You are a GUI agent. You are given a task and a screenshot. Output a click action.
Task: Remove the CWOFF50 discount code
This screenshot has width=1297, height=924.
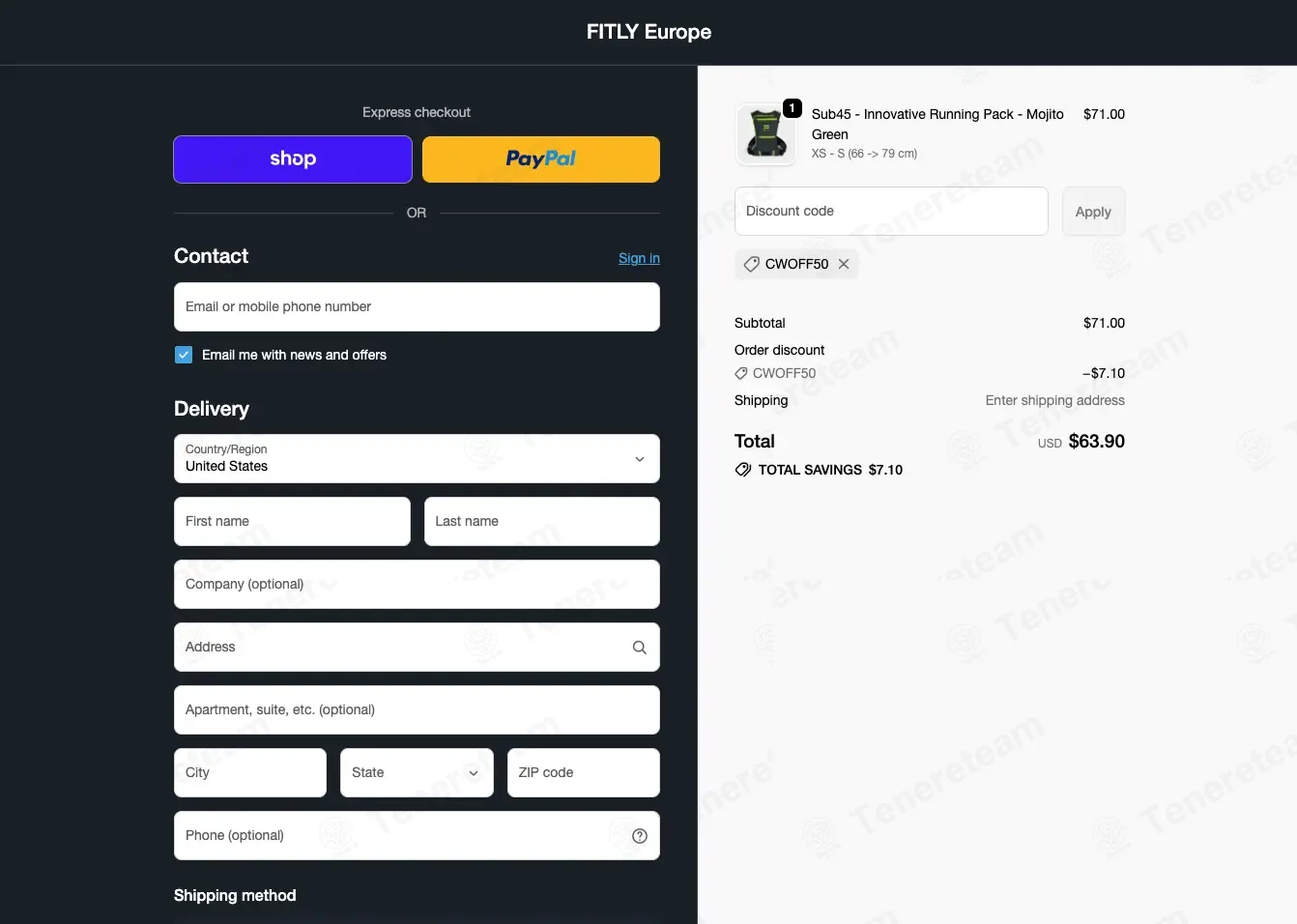(844, 264)
